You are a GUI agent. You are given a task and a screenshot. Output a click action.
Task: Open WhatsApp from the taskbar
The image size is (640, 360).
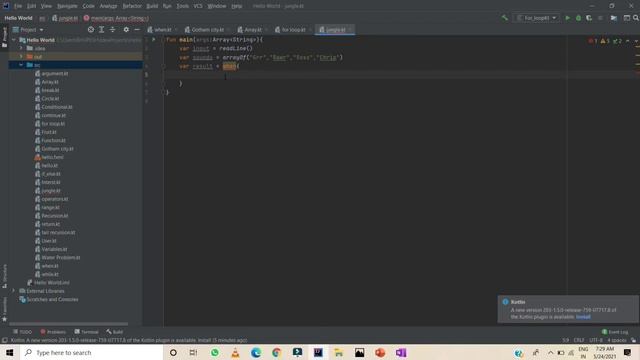tap(215, 352)
